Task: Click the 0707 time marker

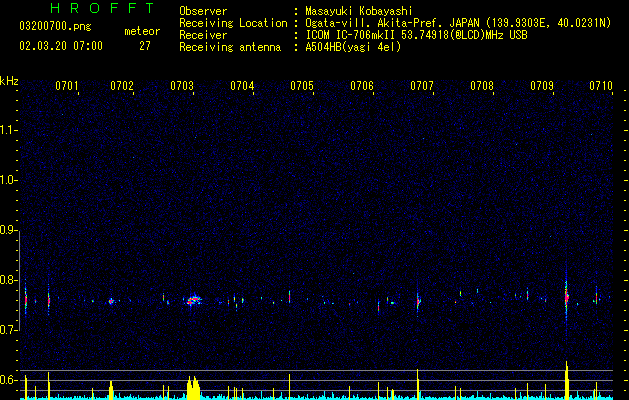Action: (x=422, y=86)
